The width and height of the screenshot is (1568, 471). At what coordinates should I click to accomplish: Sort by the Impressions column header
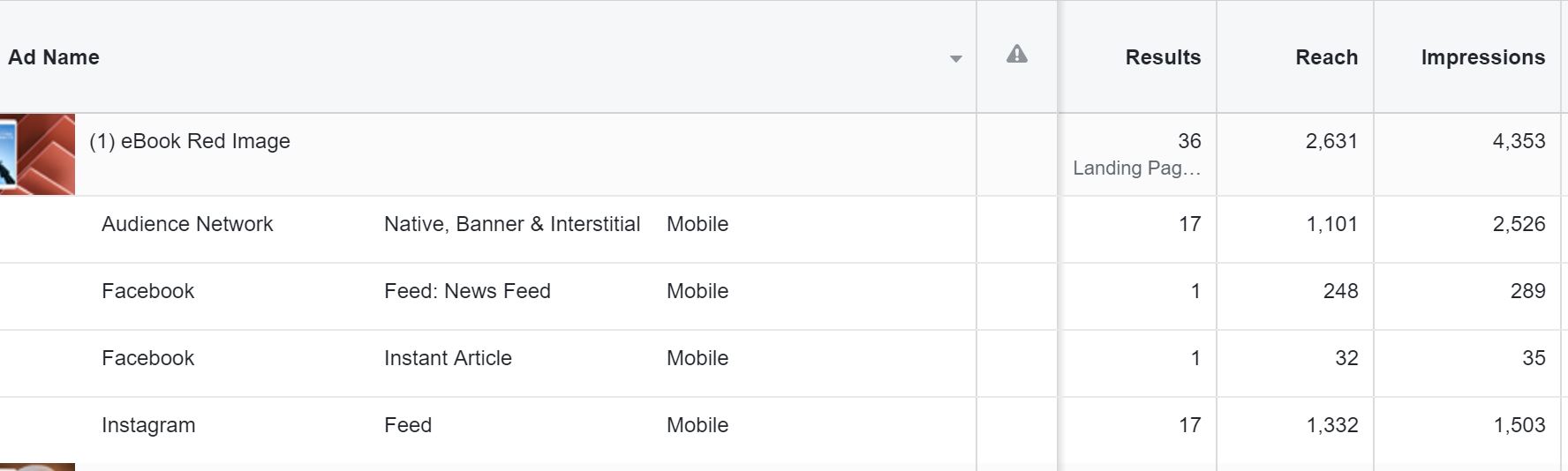(x=1482, y=57)
